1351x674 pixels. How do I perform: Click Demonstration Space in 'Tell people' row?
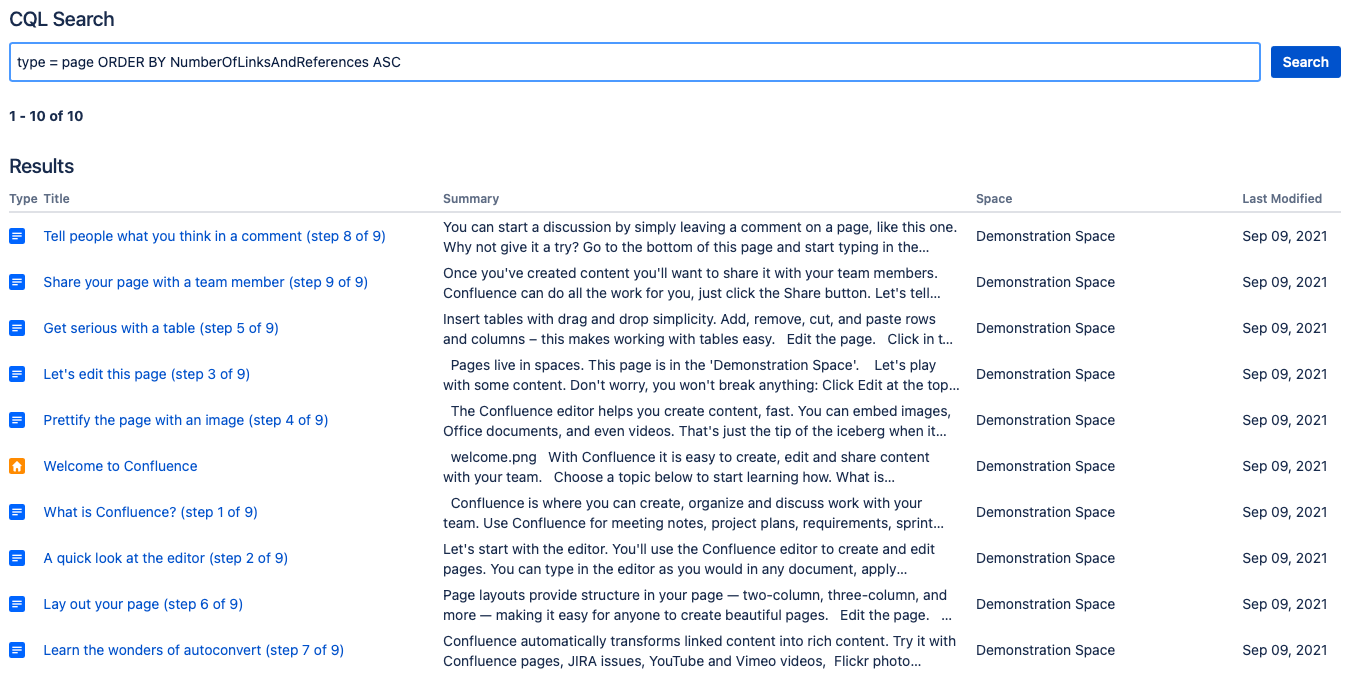point(1045,236)
